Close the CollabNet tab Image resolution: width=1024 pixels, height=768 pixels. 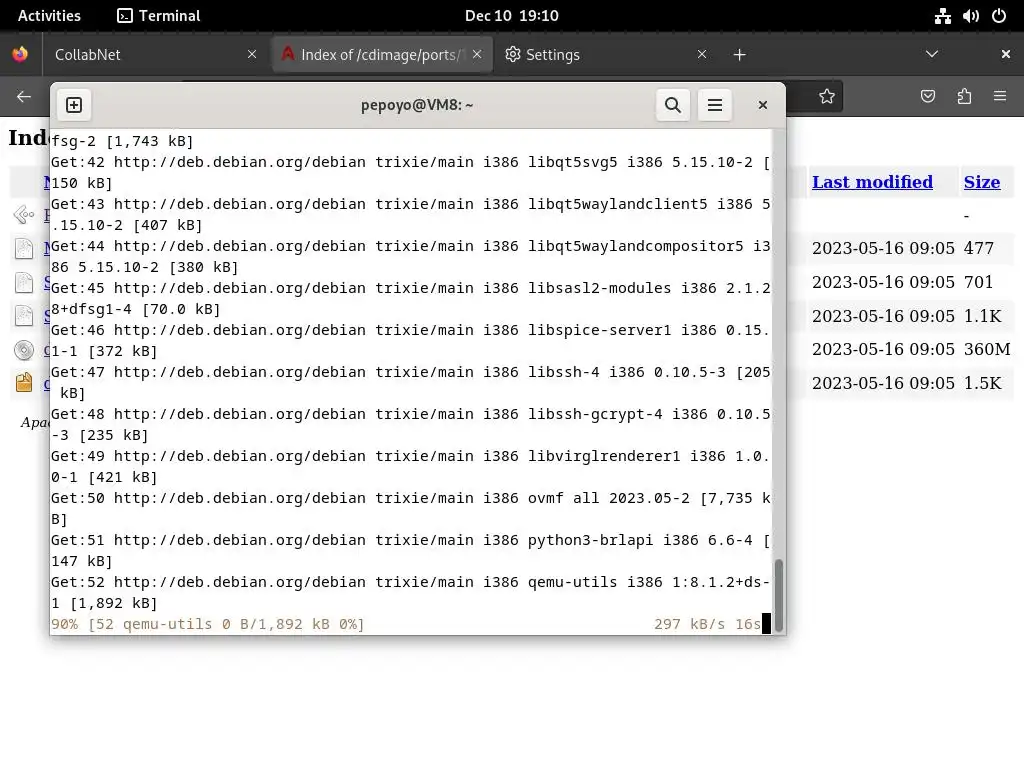coord(251,54)
